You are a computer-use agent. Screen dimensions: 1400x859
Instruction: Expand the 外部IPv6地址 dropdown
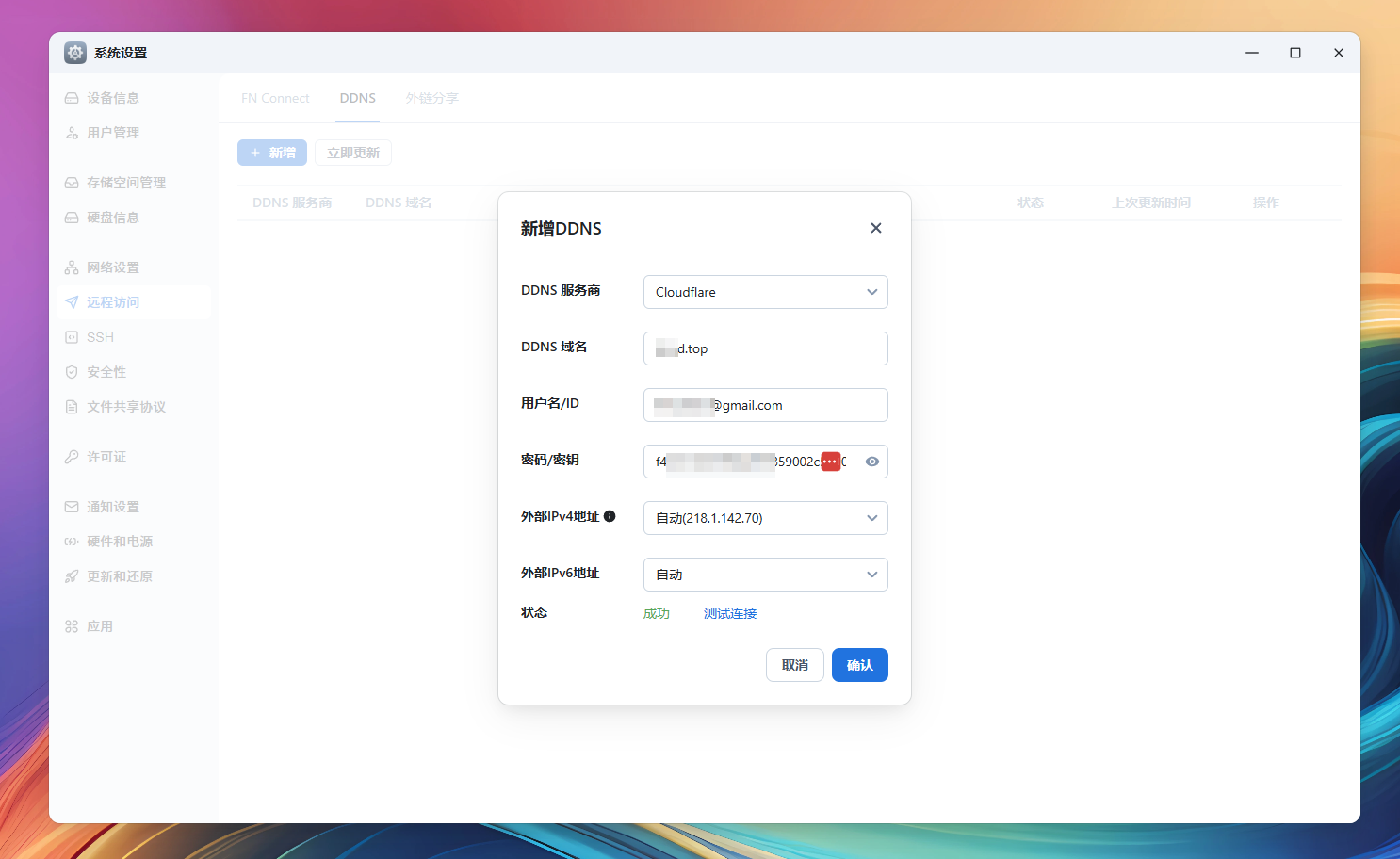pos(765,575)
